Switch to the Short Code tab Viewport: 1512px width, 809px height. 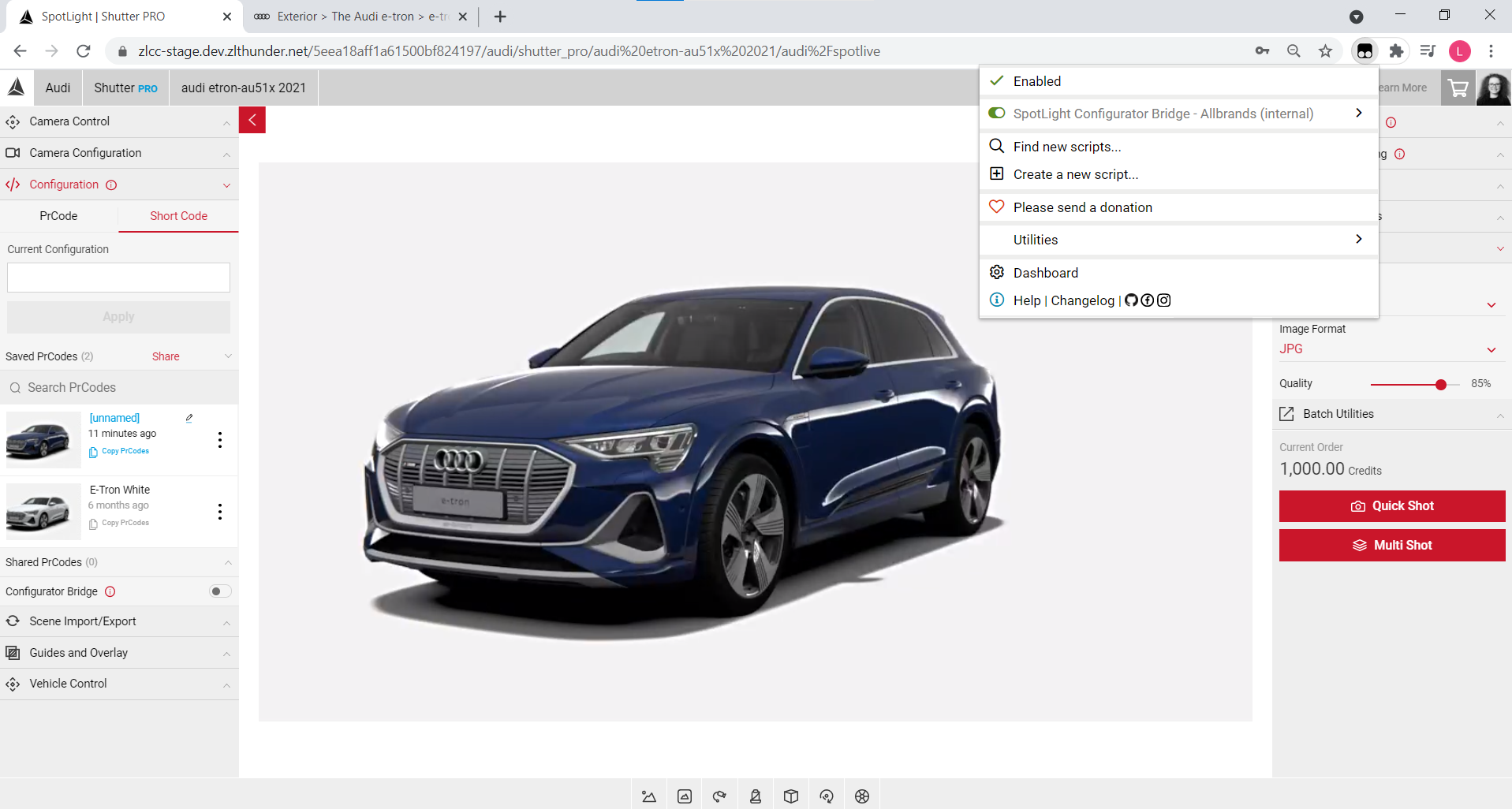click(x=179, y=216)
